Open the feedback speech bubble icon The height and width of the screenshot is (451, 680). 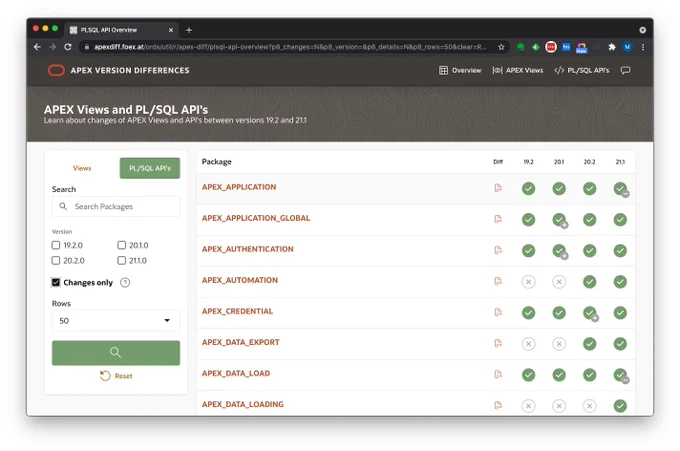(625, 70)
